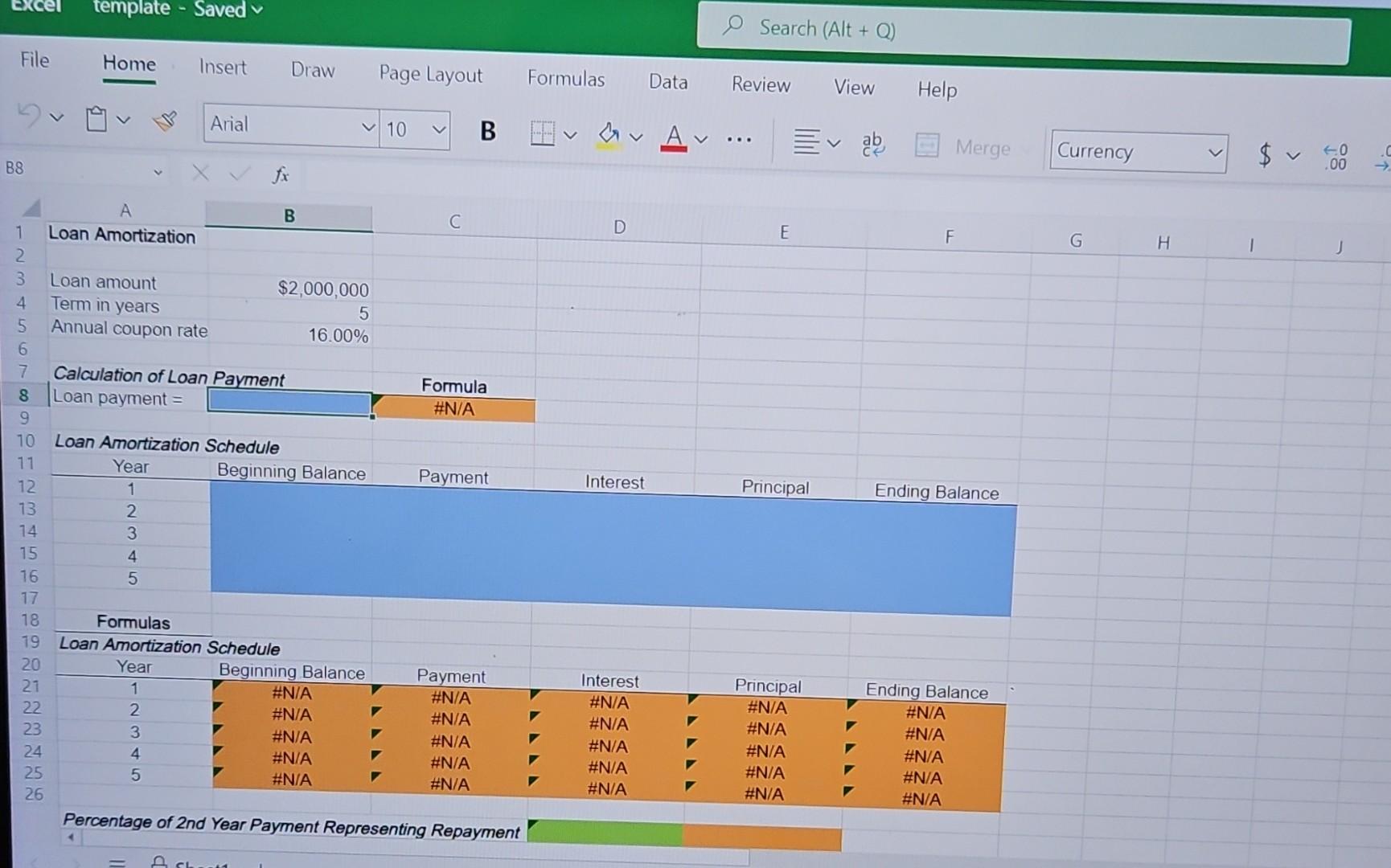1391x868 pixels.
Task: Open the Borders dropdown arrow
Action: pos(570,134)
